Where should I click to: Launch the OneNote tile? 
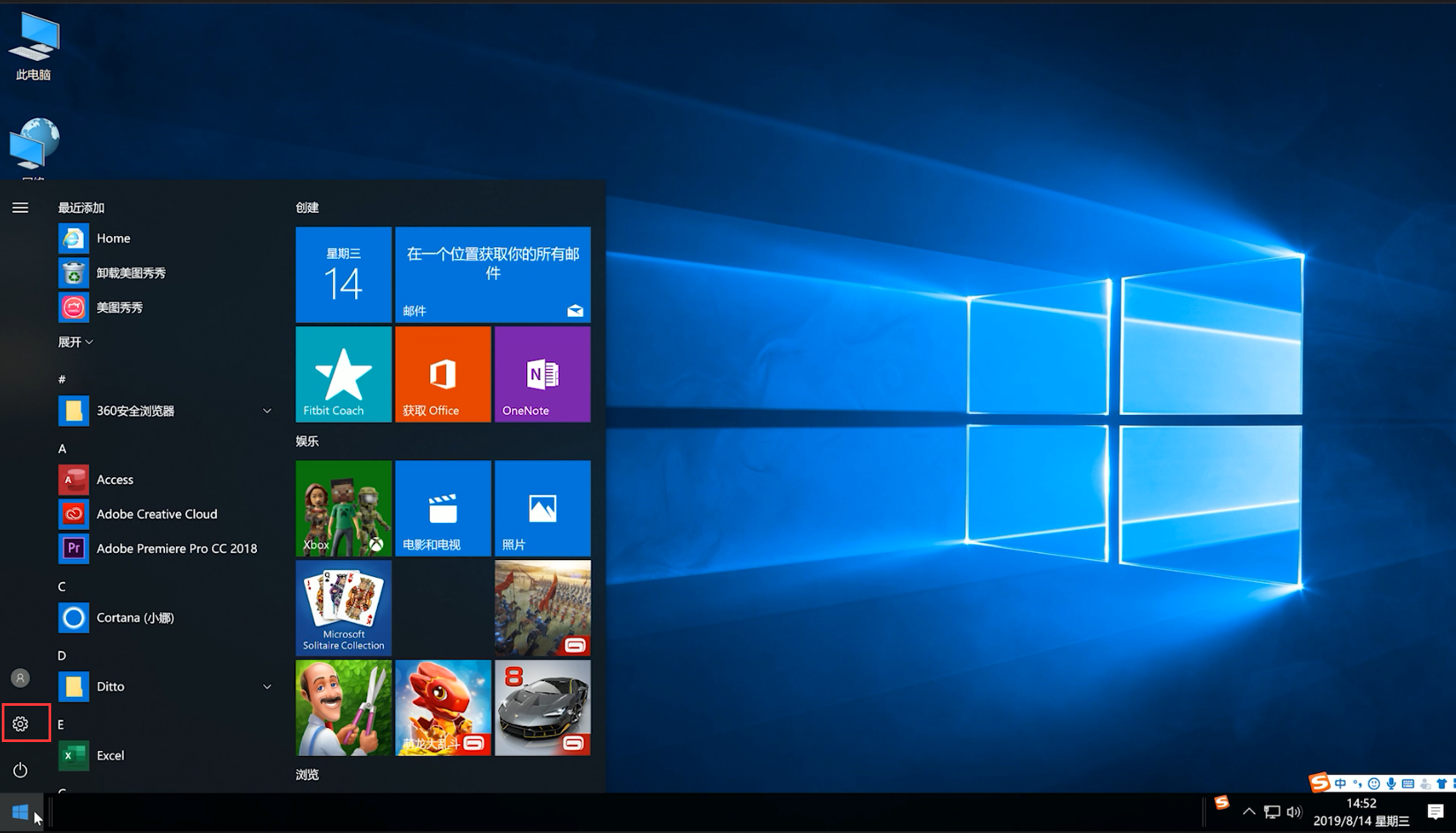543,375
